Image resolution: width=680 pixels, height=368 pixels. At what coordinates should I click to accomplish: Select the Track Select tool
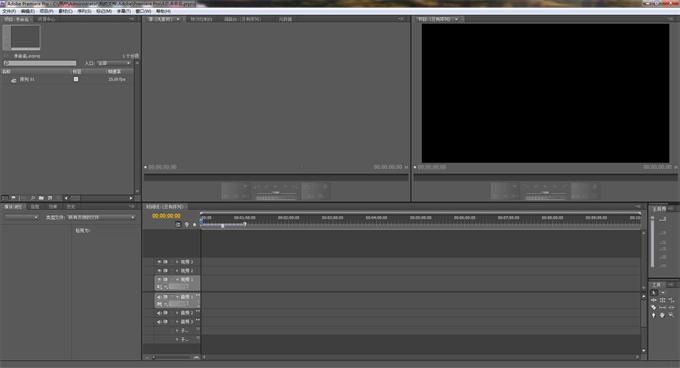pos(663,293)
